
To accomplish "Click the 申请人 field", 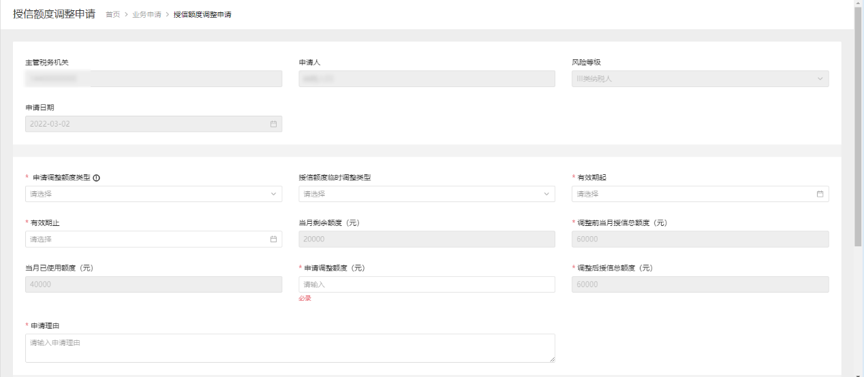I will coord(427,79).
